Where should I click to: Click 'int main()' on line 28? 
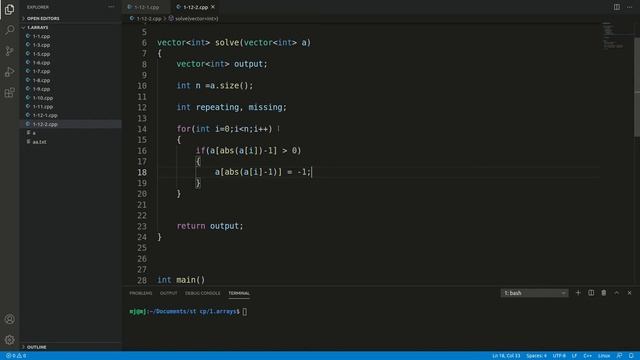coord(181,280)
